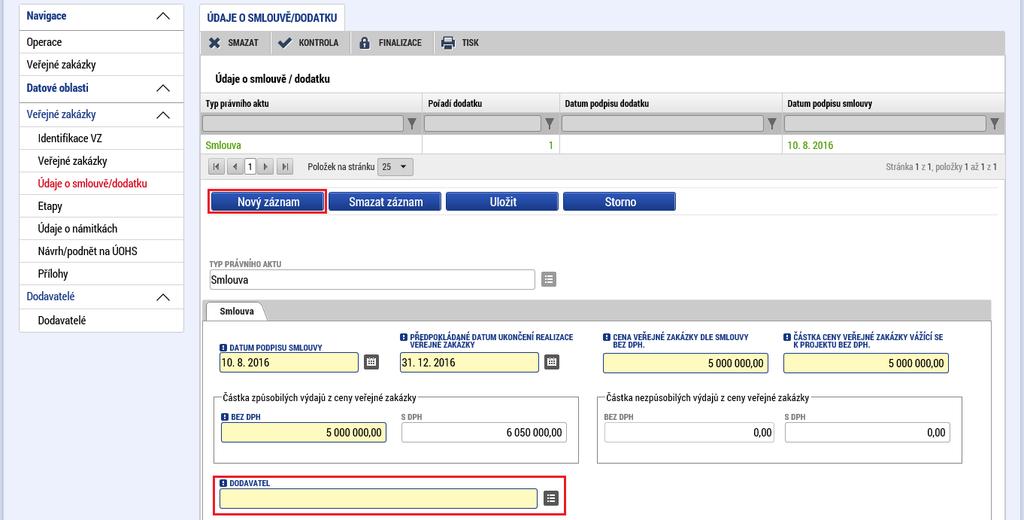This screenshot has width=1024, height=520.
Task: Open list picker next to Typ právního aktu
Action: (x=549, y=280)
